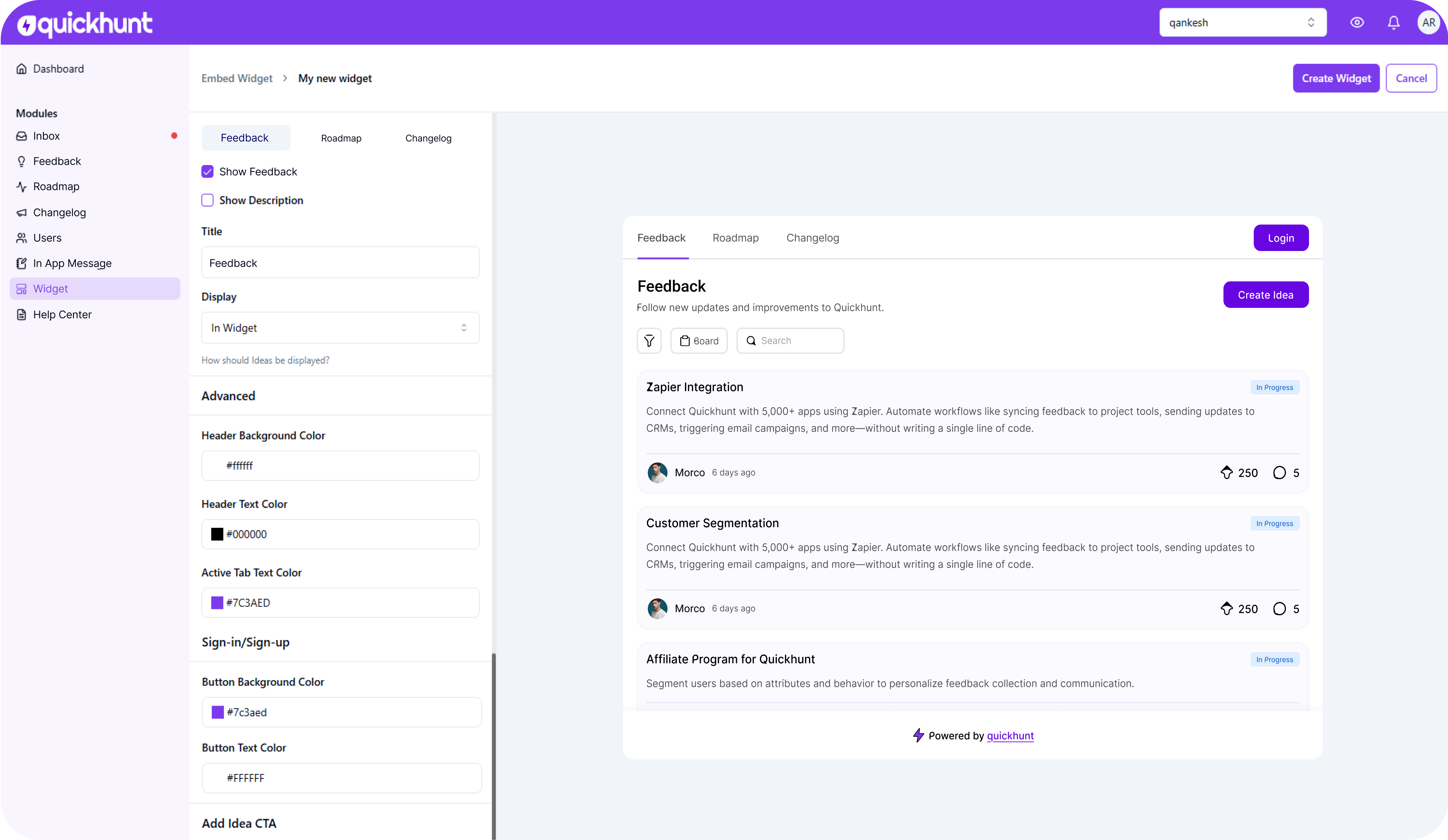Click the settings panel scrollbar

(x=494, y=746)
